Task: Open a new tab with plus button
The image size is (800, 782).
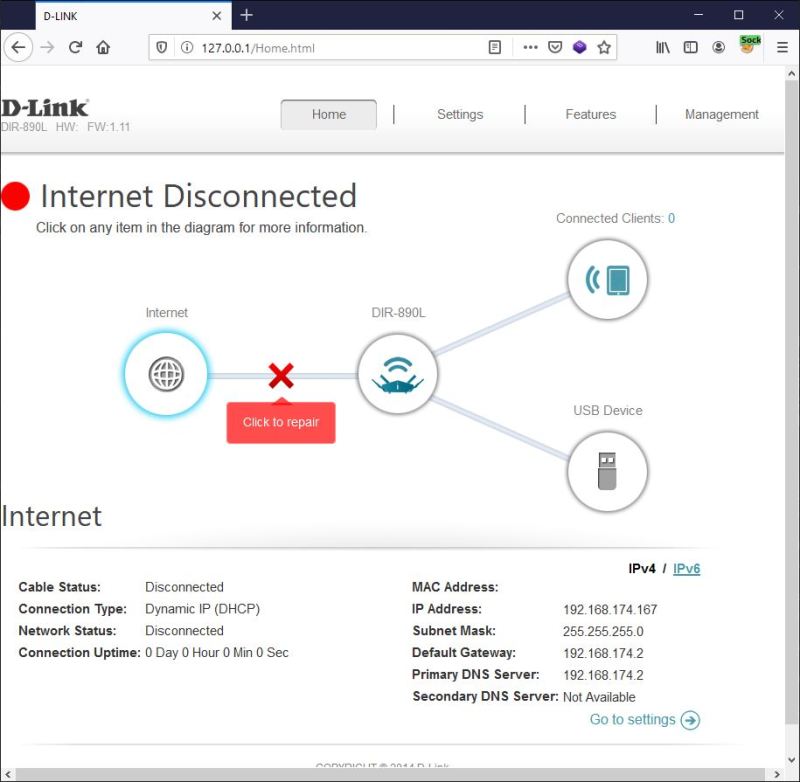Action: click(x=246, y=15)
